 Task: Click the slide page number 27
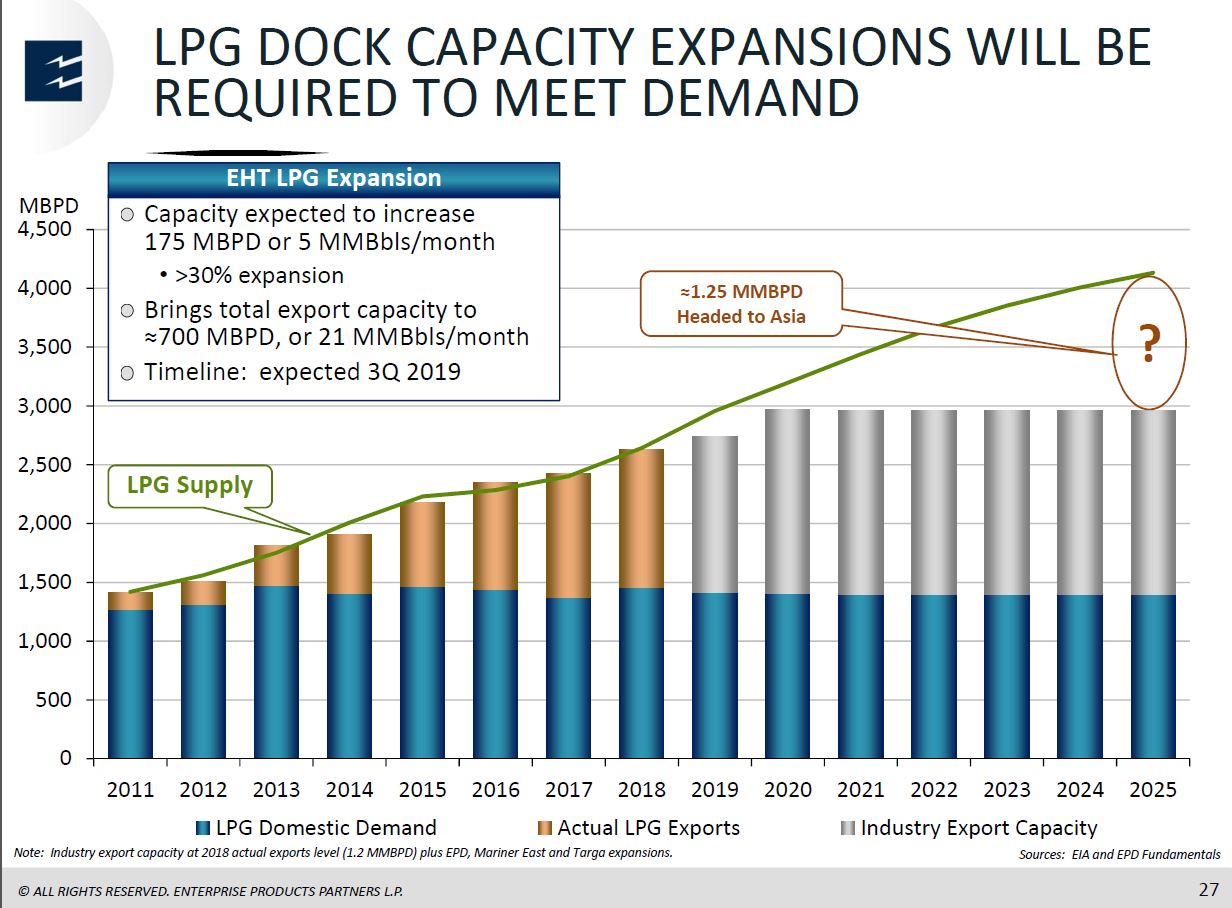pos(1208,889)
